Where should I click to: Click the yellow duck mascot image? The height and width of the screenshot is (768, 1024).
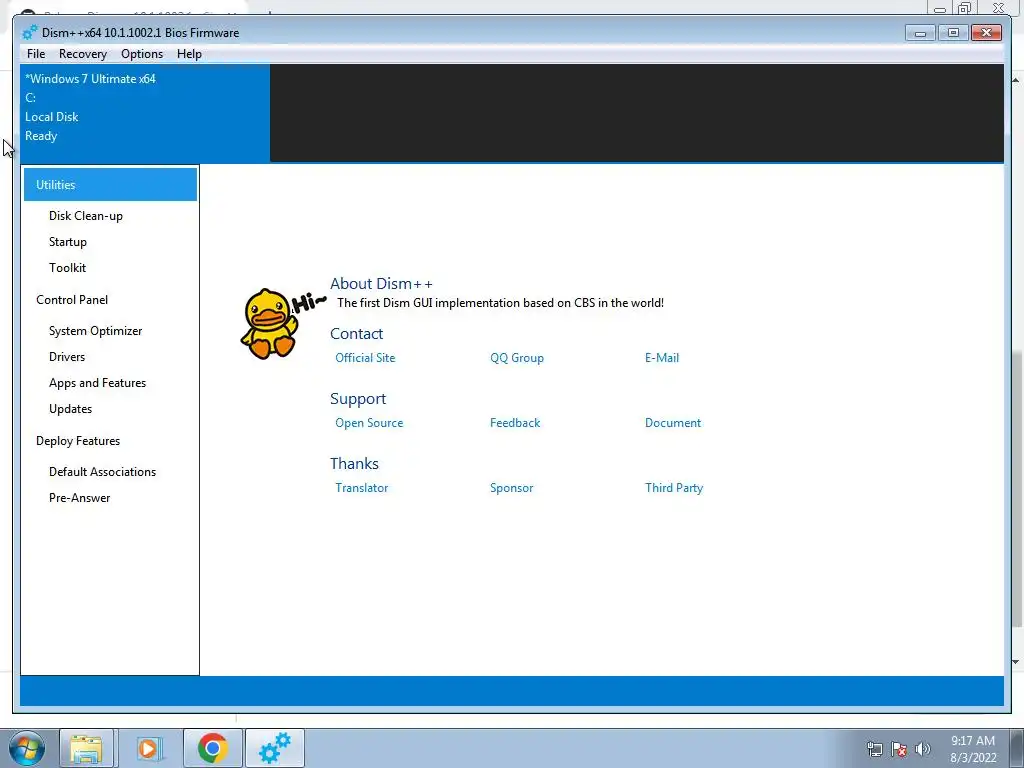[x=272, y=323]
